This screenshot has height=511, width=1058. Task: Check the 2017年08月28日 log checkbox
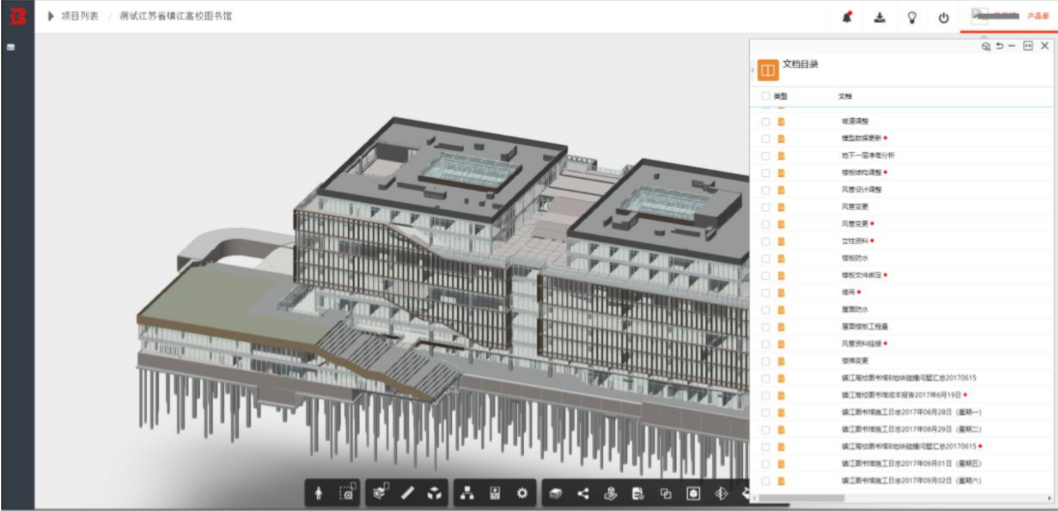tap(765, 412)
